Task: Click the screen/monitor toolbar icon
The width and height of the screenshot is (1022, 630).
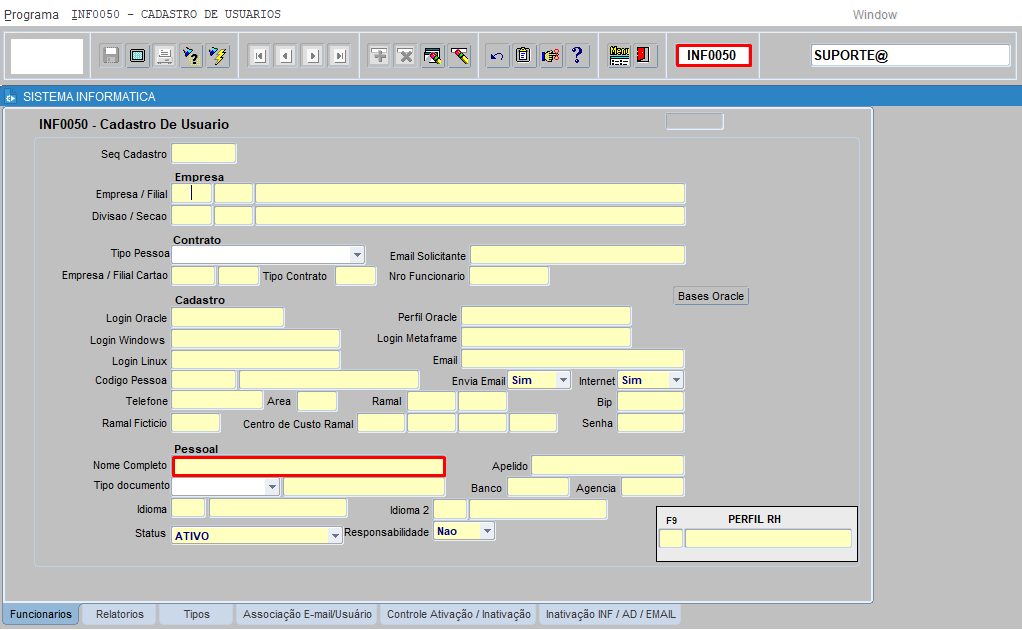Action: click(138, 55)
